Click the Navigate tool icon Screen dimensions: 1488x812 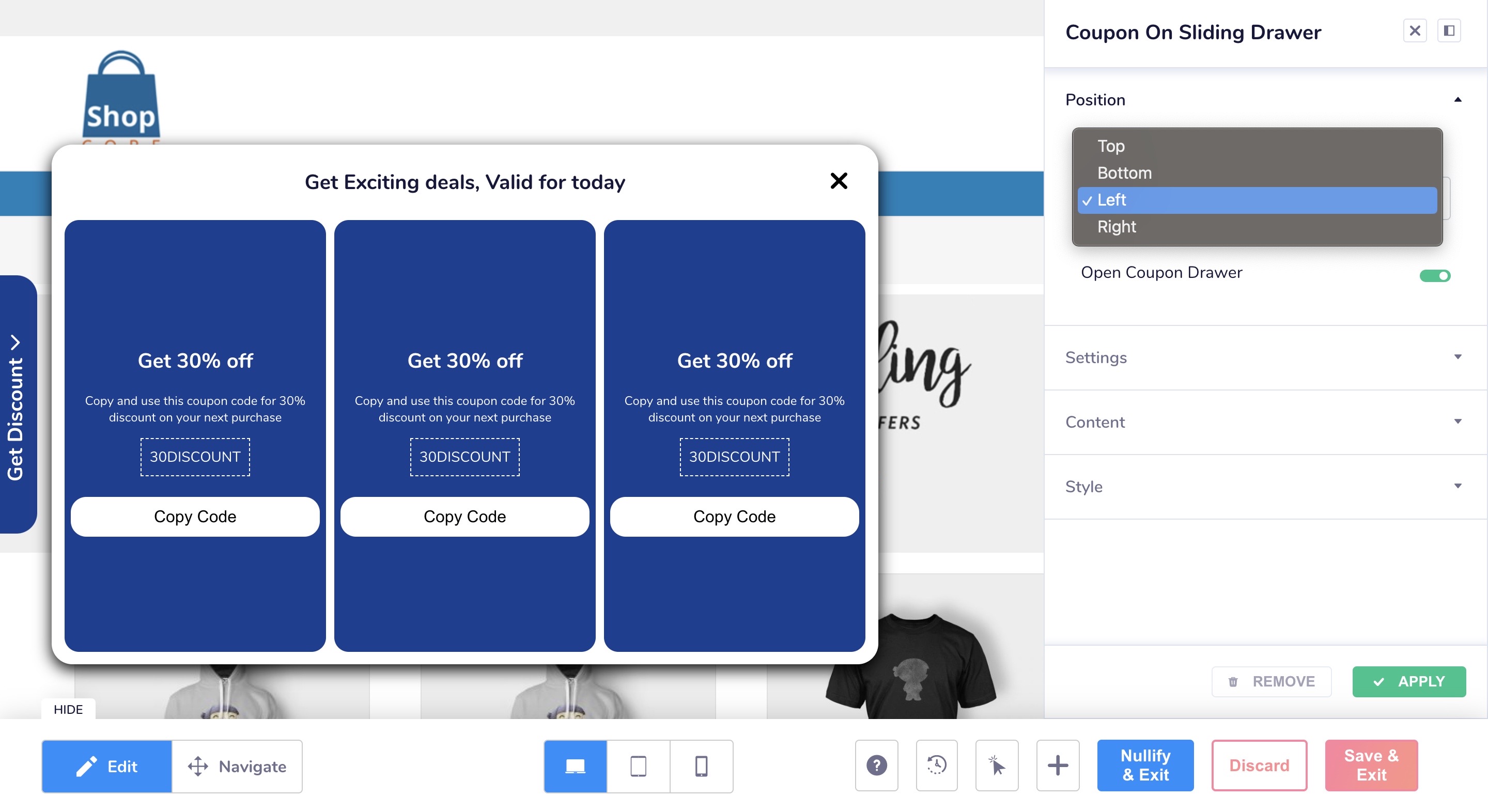coord(197,766)
